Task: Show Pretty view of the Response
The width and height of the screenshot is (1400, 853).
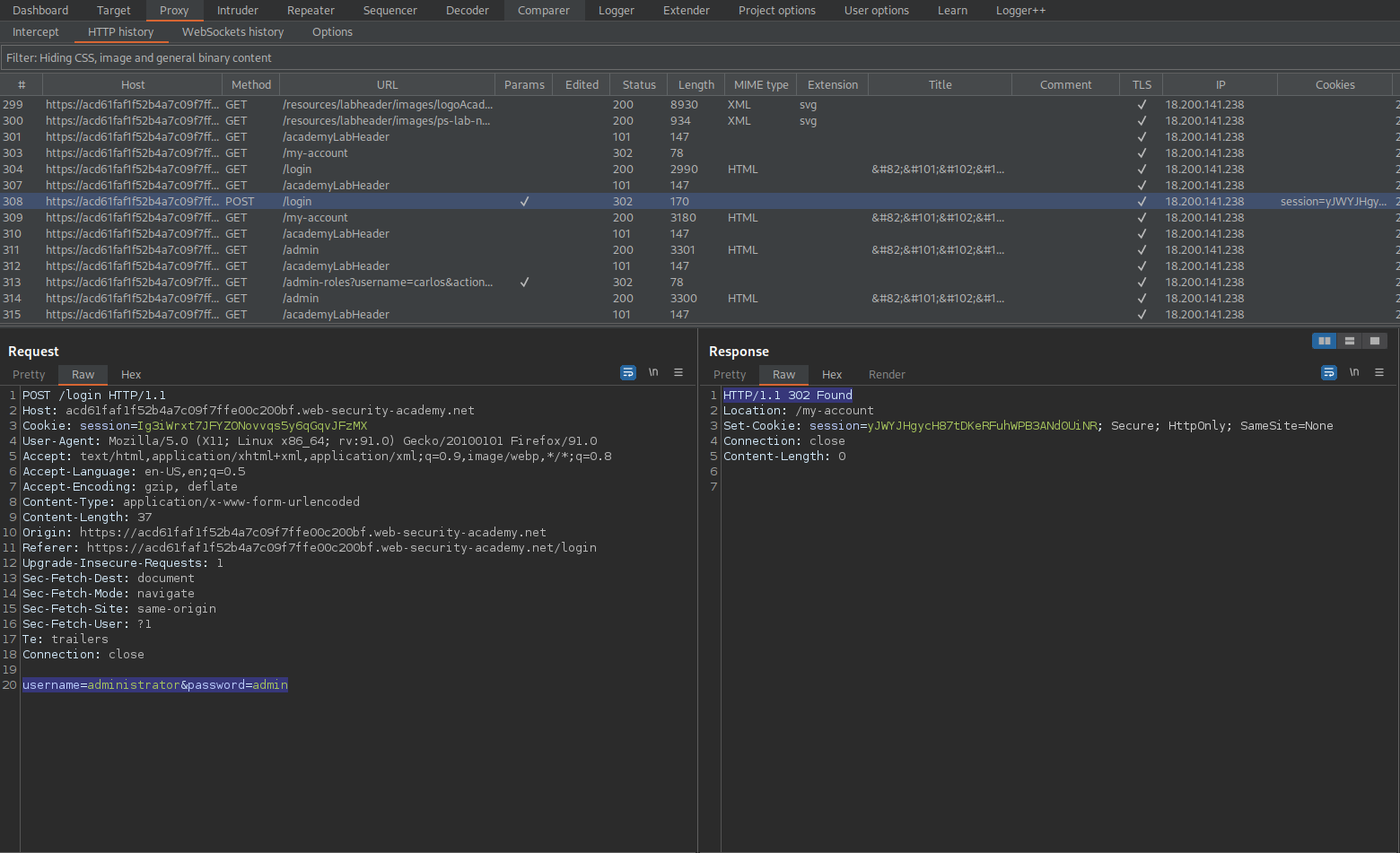Action: coord(730,375)
